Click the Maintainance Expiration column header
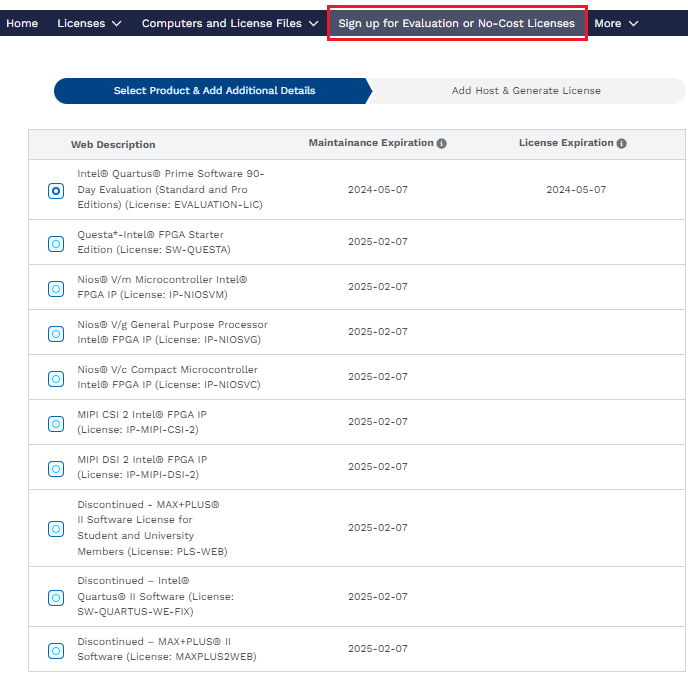 [x=371, y=143]
